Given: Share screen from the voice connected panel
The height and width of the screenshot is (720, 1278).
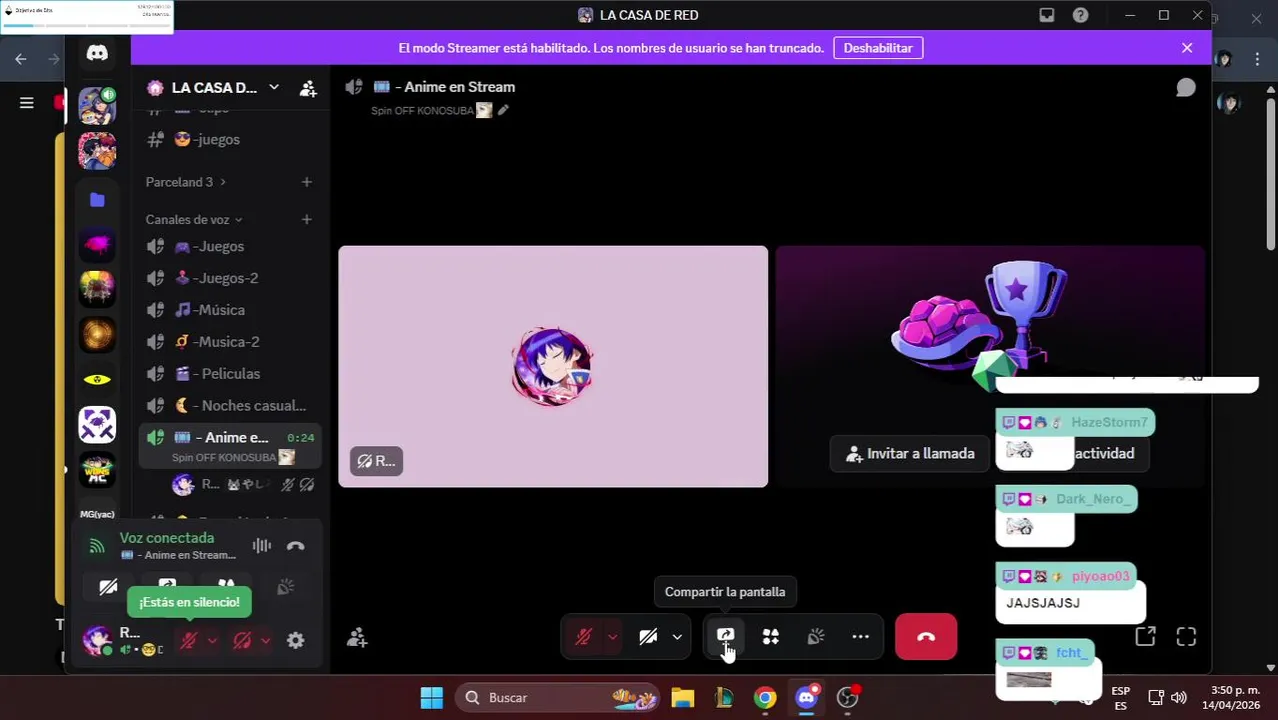Looking at the screenshot, I should 167,586.
